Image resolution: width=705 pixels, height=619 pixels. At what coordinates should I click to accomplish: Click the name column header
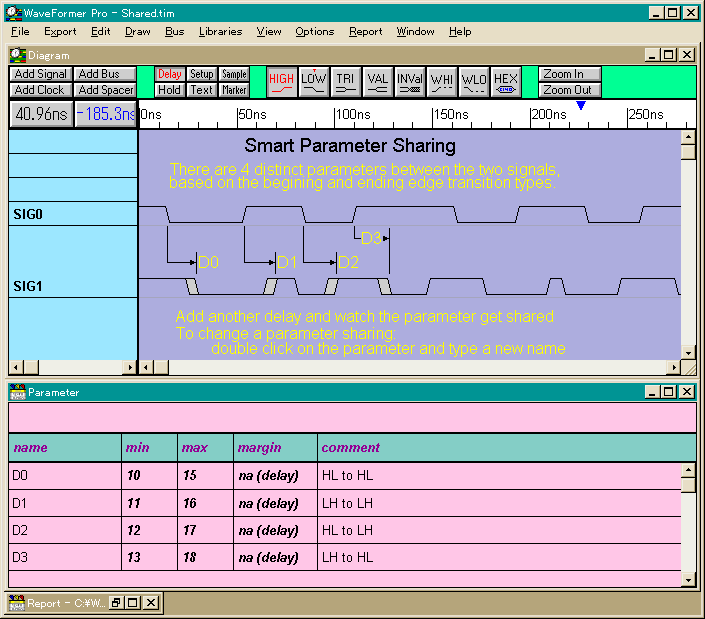[31, 447]
